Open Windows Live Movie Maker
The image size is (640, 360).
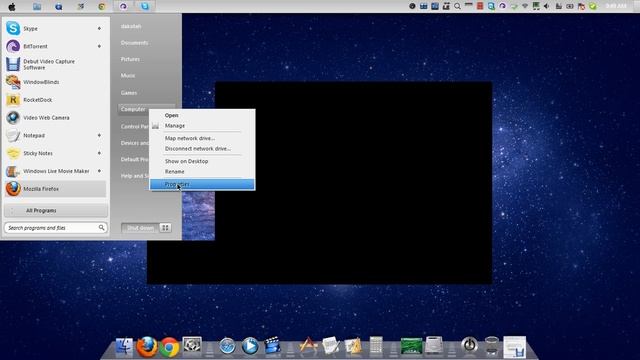[55, 171]
